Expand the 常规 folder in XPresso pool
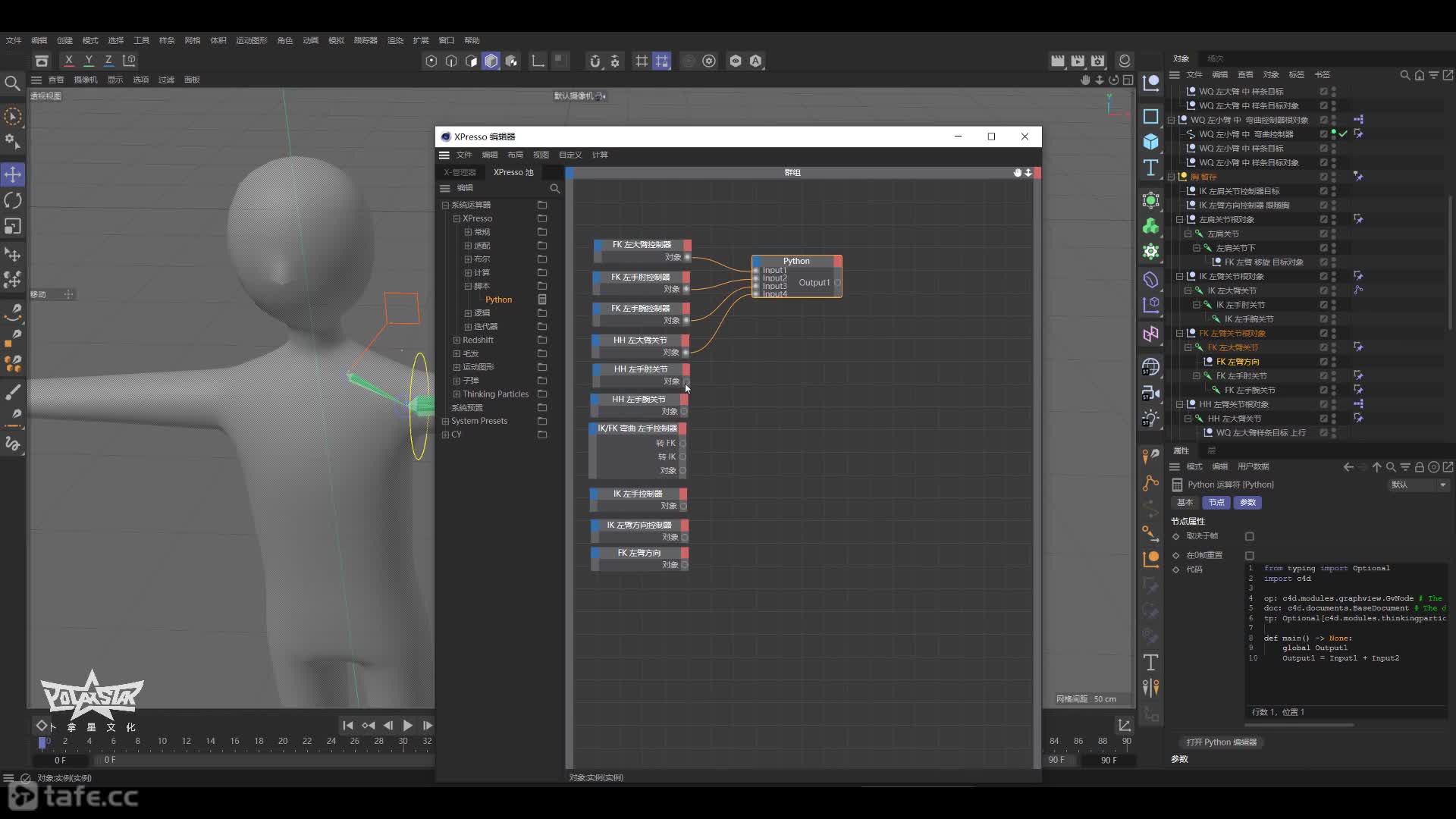Screen dimensions: 1456x819 coord(468,232)
